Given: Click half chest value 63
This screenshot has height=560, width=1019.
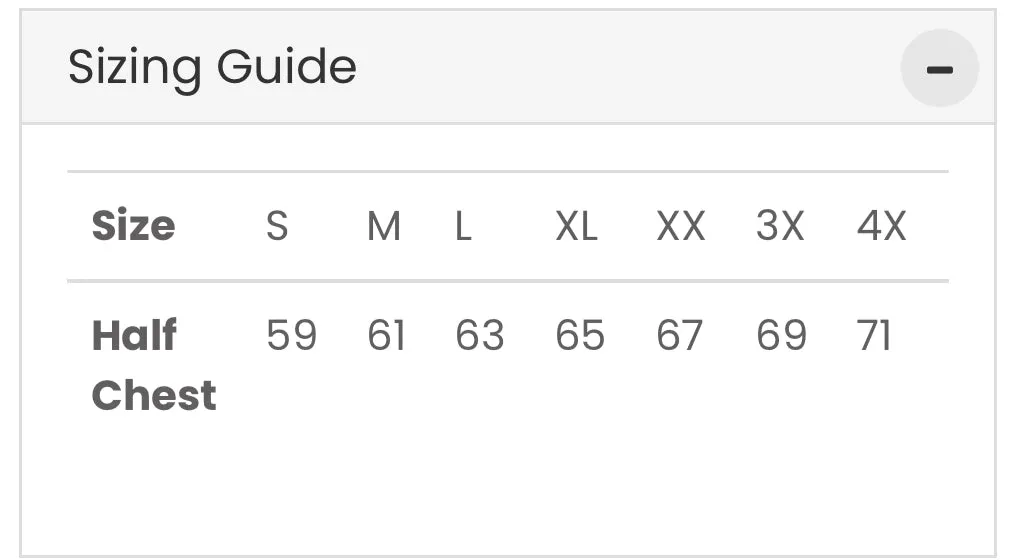Looking at the screenshot, I should click(x=480, y=336).
